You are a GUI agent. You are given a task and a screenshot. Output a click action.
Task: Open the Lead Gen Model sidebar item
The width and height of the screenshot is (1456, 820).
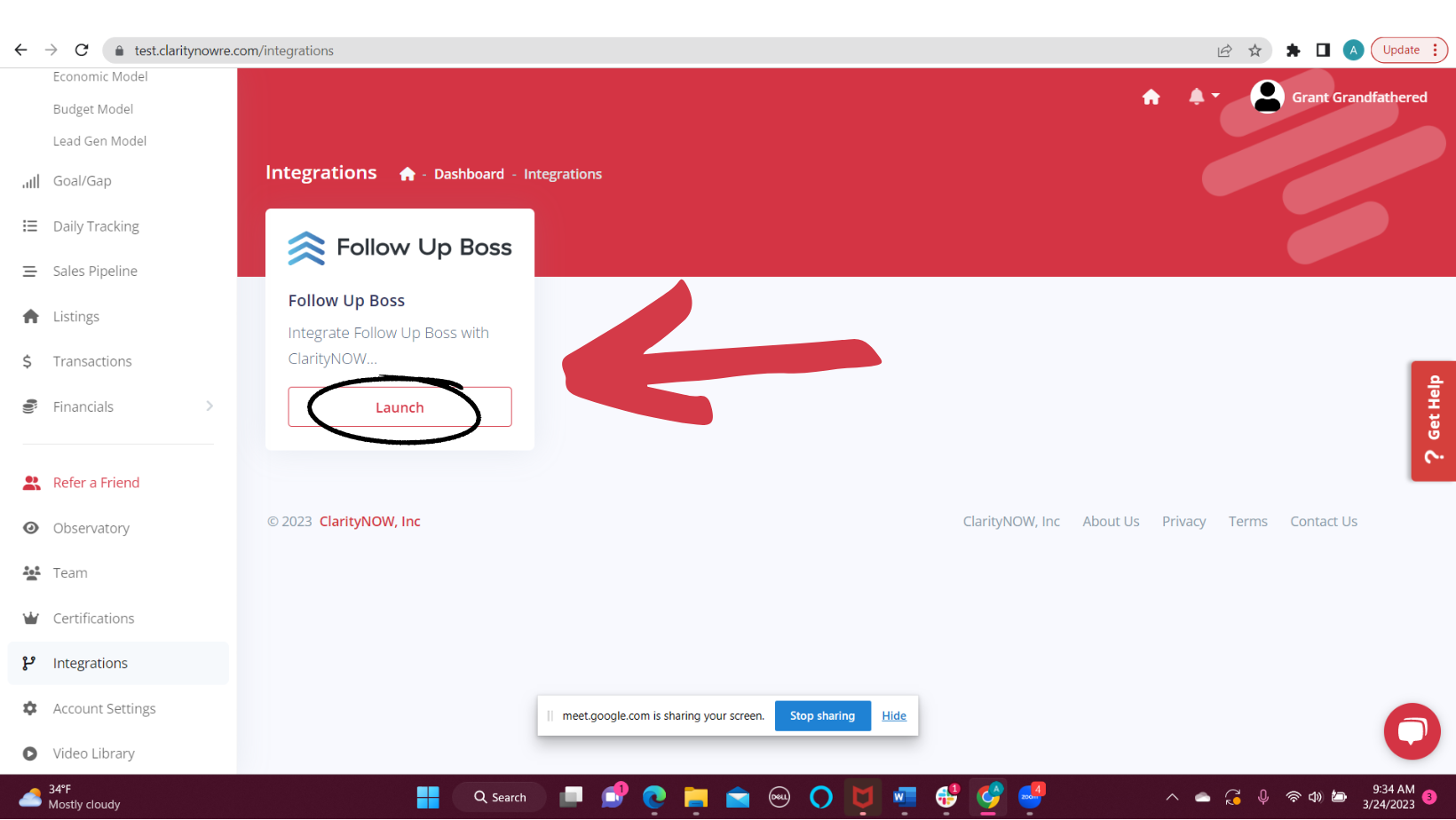tap(99, 141)
